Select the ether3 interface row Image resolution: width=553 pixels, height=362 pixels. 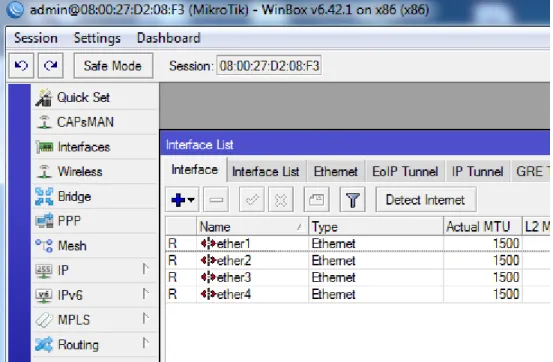coord(357,277)
